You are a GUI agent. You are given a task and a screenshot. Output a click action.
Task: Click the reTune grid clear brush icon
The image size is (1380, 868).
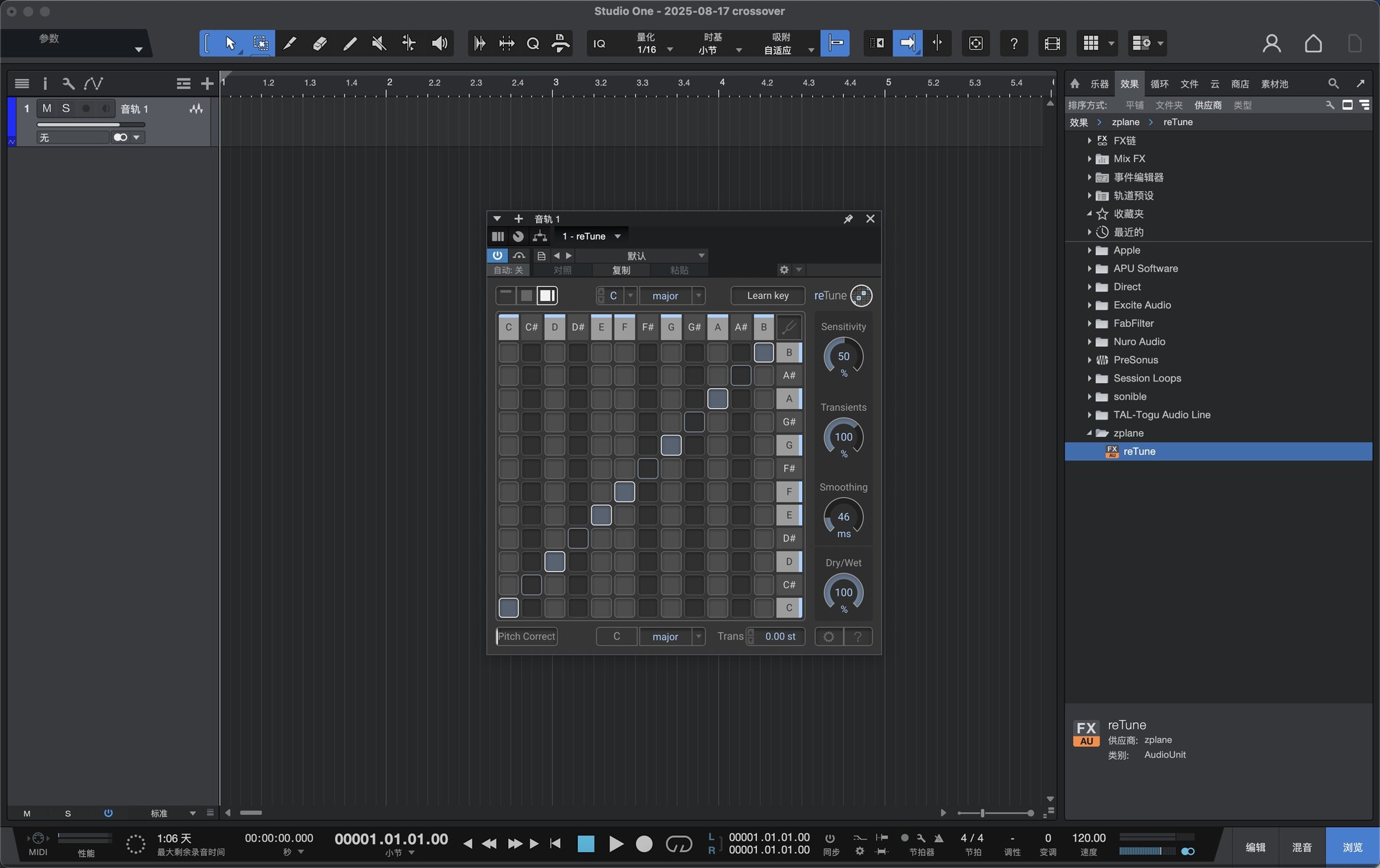pyautogui.click(x=789, y=327)
